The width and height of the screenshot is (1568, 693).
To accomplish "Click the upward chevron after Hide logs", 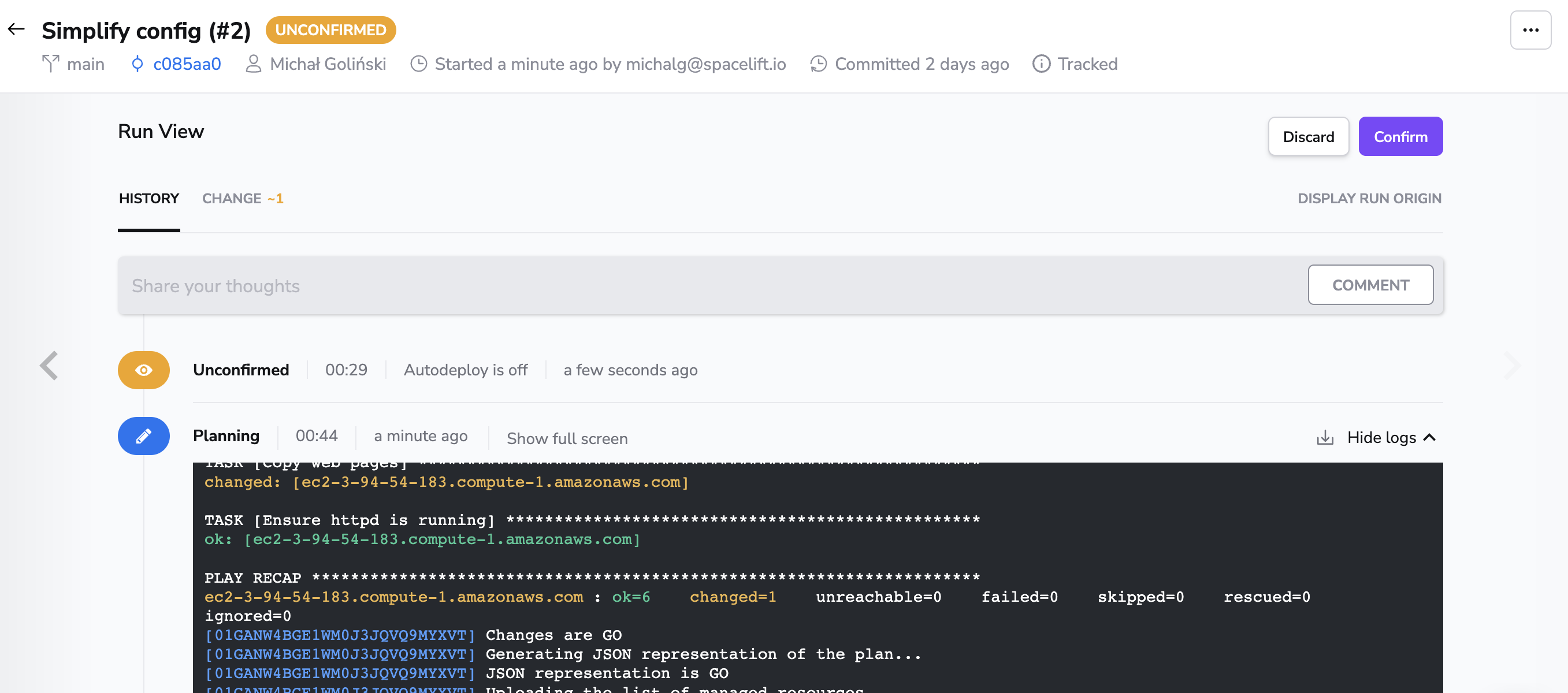I will click(x=1430, y=437).
